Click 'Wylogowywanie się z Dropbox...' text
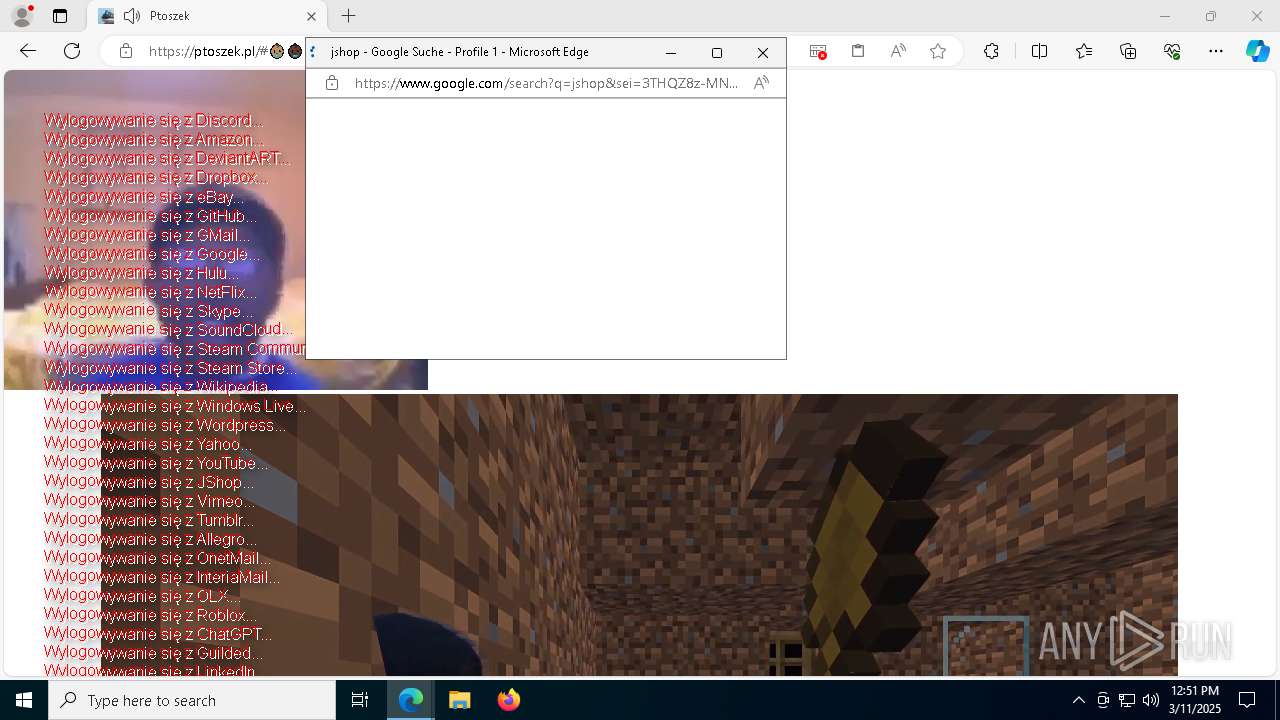This screenshot has height=720, width=1280. (x=156, y=177)
